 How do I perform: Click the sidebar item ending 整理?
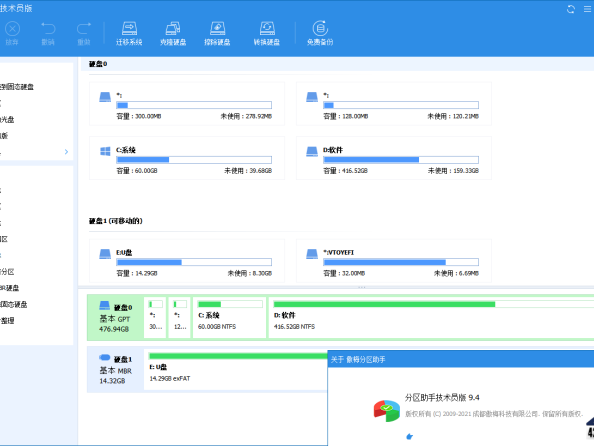click(7, 321)
